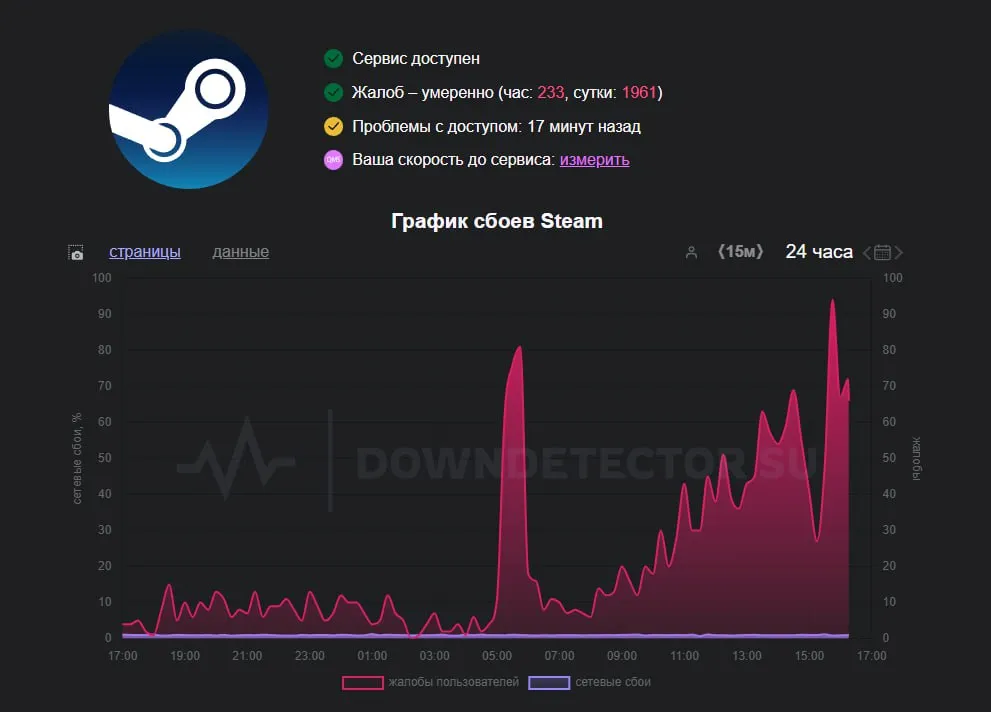Click the жалобы right axis title
The width and height of the screenshot is (991, 712).
point(916,458)
